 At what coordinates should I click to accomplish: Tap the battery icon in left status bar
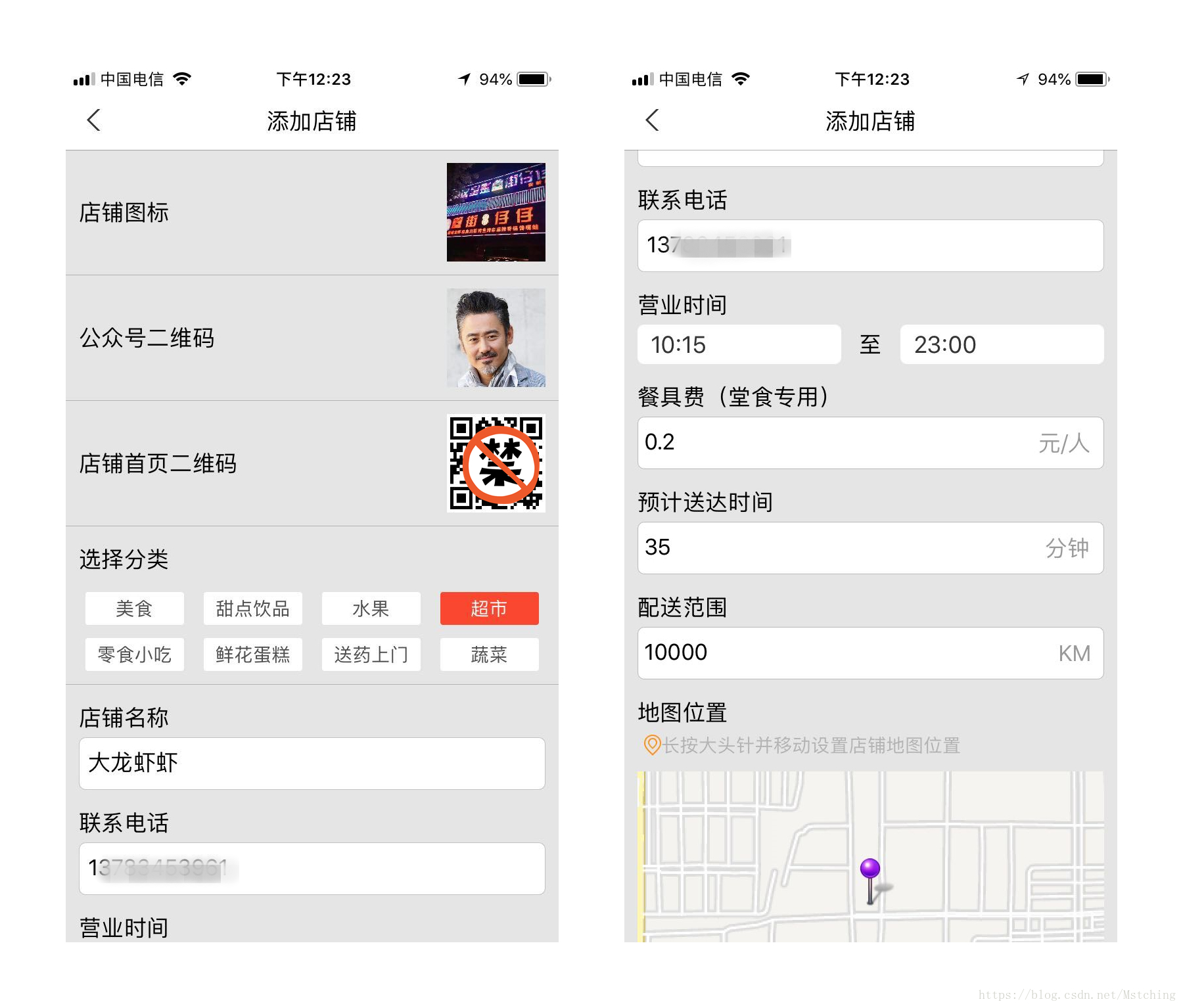[534, 80]
